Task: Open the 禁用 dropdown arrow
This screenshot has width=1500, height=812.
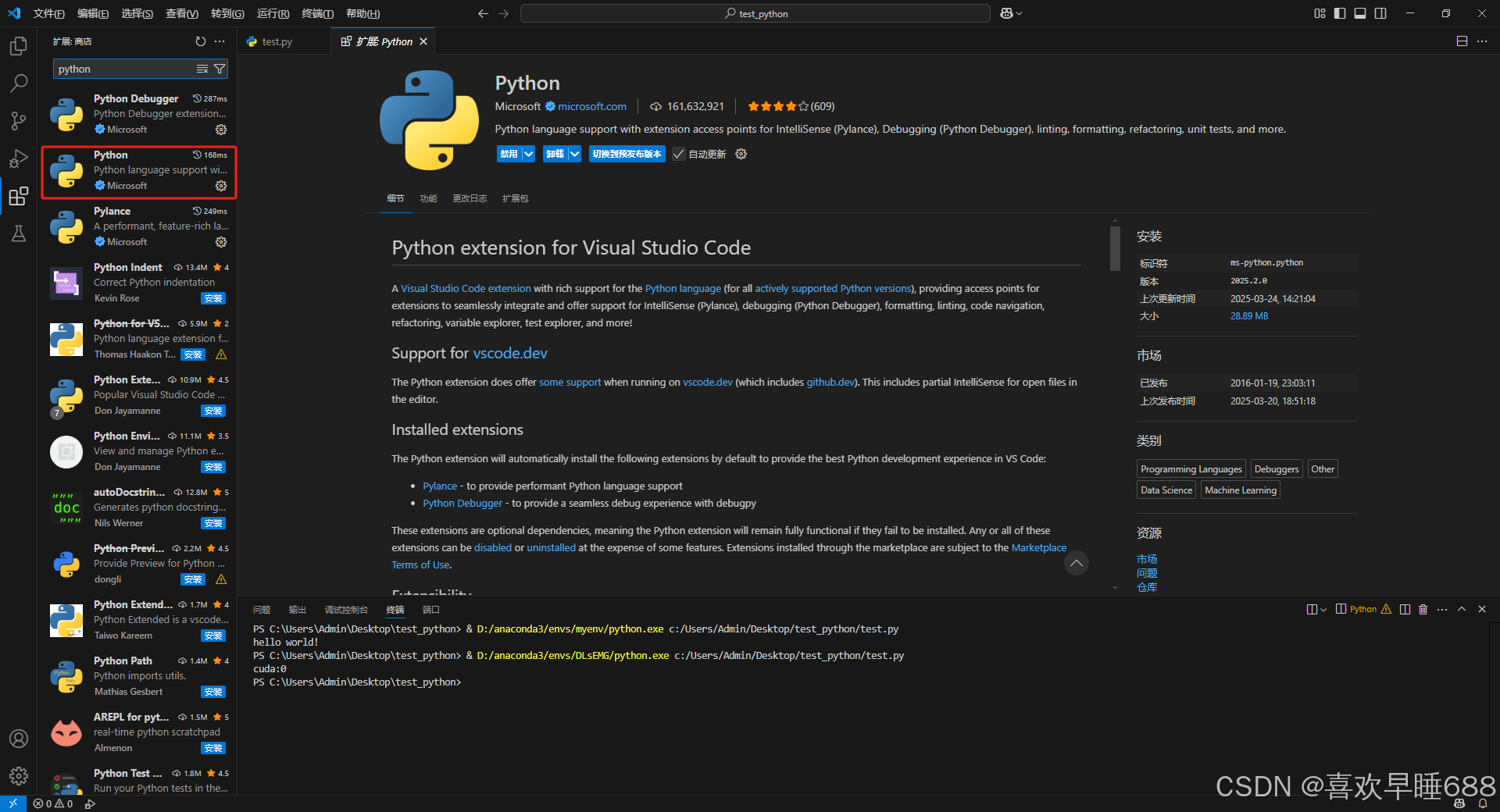Action: click(527, 154)
